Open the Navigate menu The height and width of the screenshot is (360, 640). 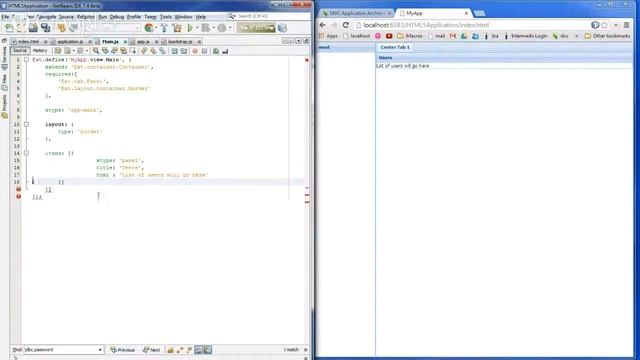coord(46,17)
